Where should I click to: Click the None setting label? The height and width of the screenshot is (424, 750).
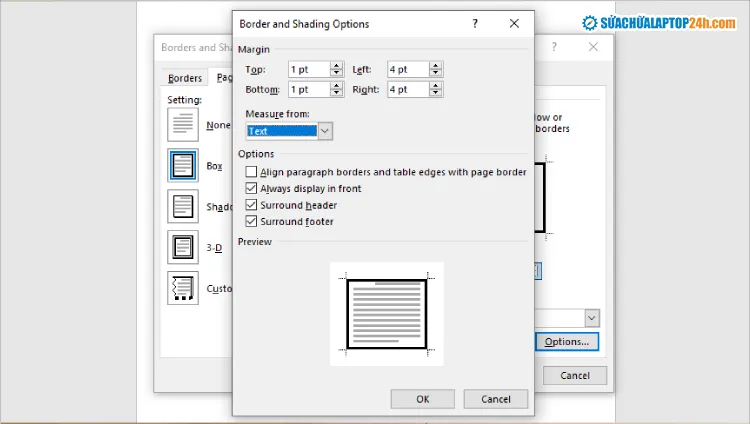tap(218, 125)
